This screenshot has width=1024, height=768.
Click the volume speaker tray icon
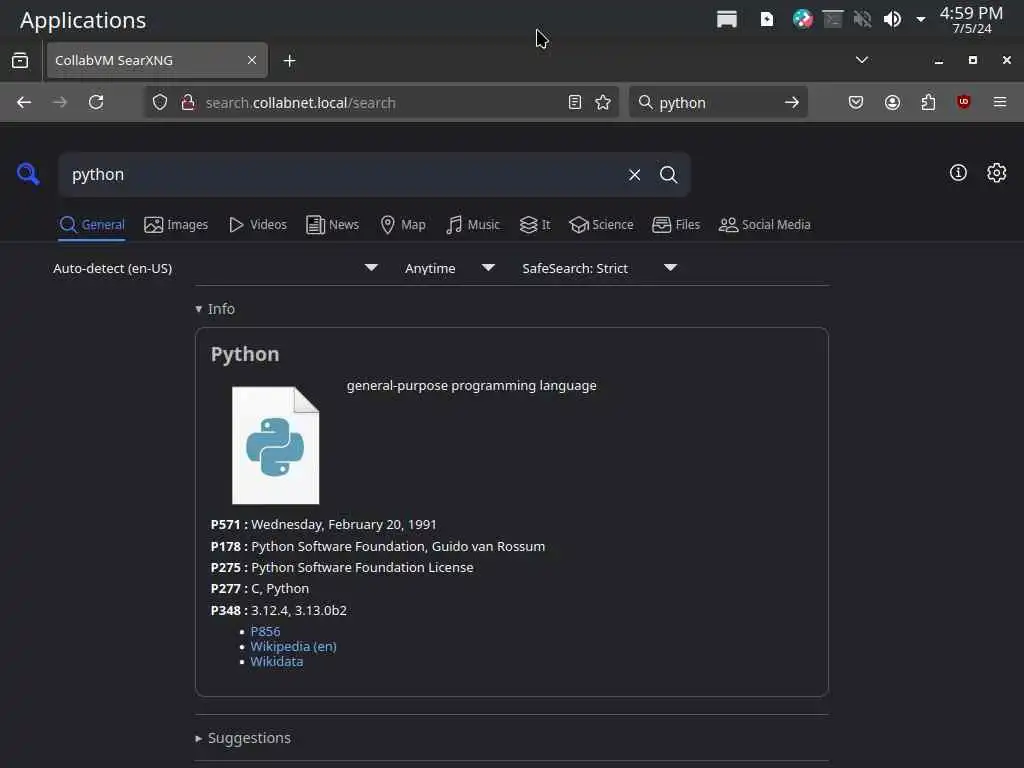click(x=892, y=20)
